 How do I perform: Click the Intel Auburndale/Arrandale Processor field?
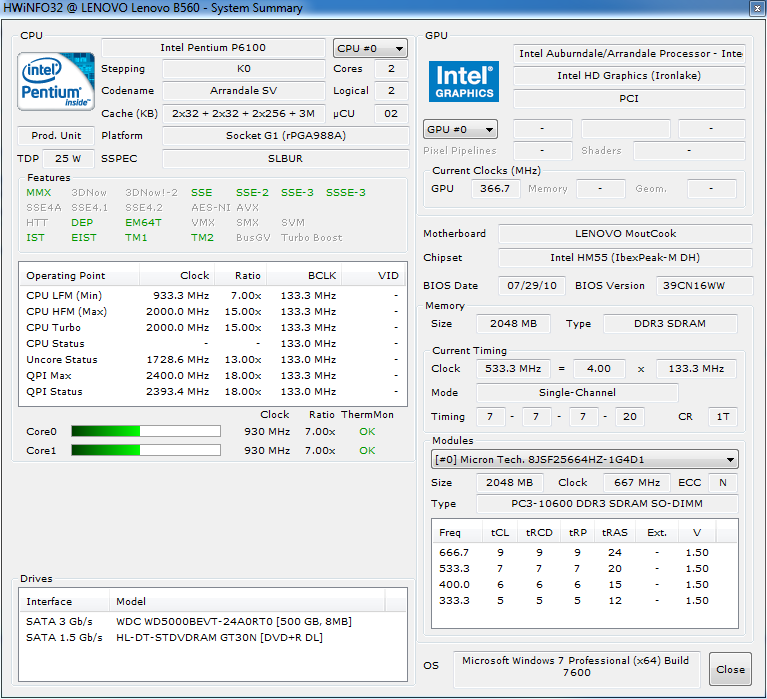pos(629,53)
